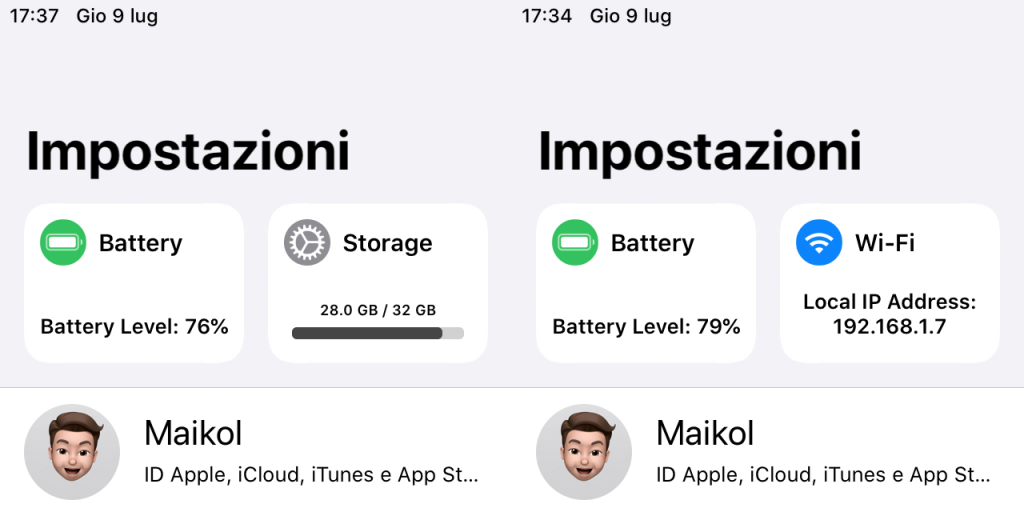Click the blue Wi-Fi icon
The width and height of the screenshot is (1024, 516).
[x=819, y=242]
